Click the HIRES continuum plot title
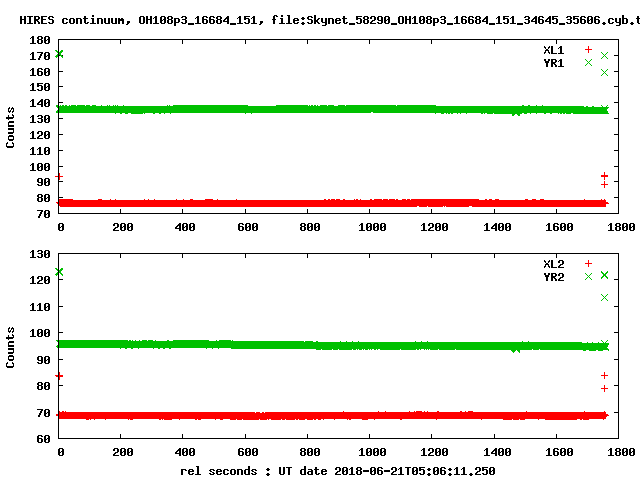640x480 pixels. pos(329,20)
